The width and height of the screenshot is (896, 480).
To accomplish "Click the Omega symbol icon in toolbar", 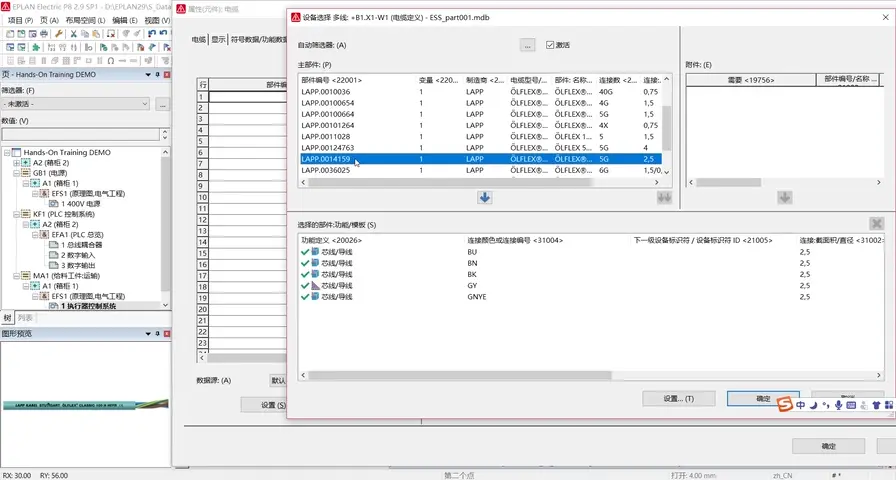I will 111,61.
